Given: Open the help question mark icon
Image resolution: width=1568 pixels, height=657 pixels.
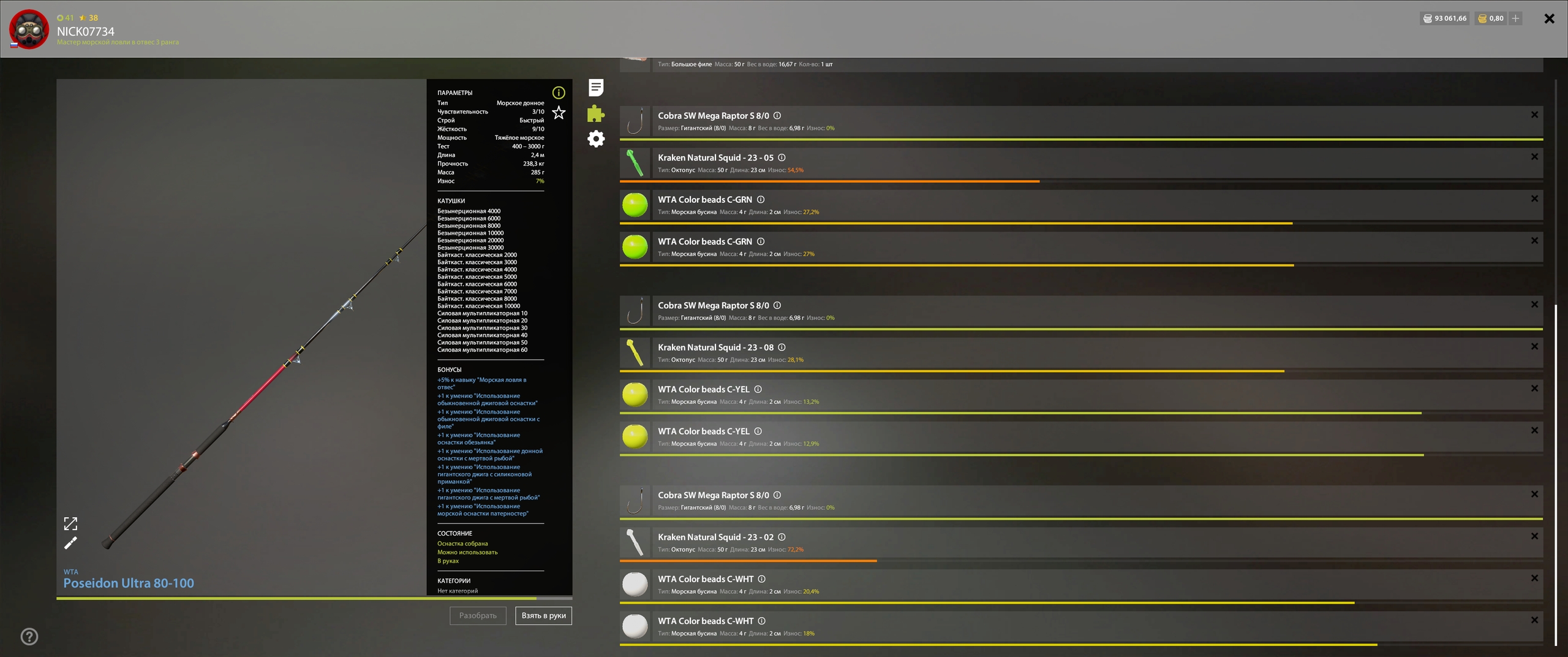Looking at the screenshot, I should tap(29, 637).
